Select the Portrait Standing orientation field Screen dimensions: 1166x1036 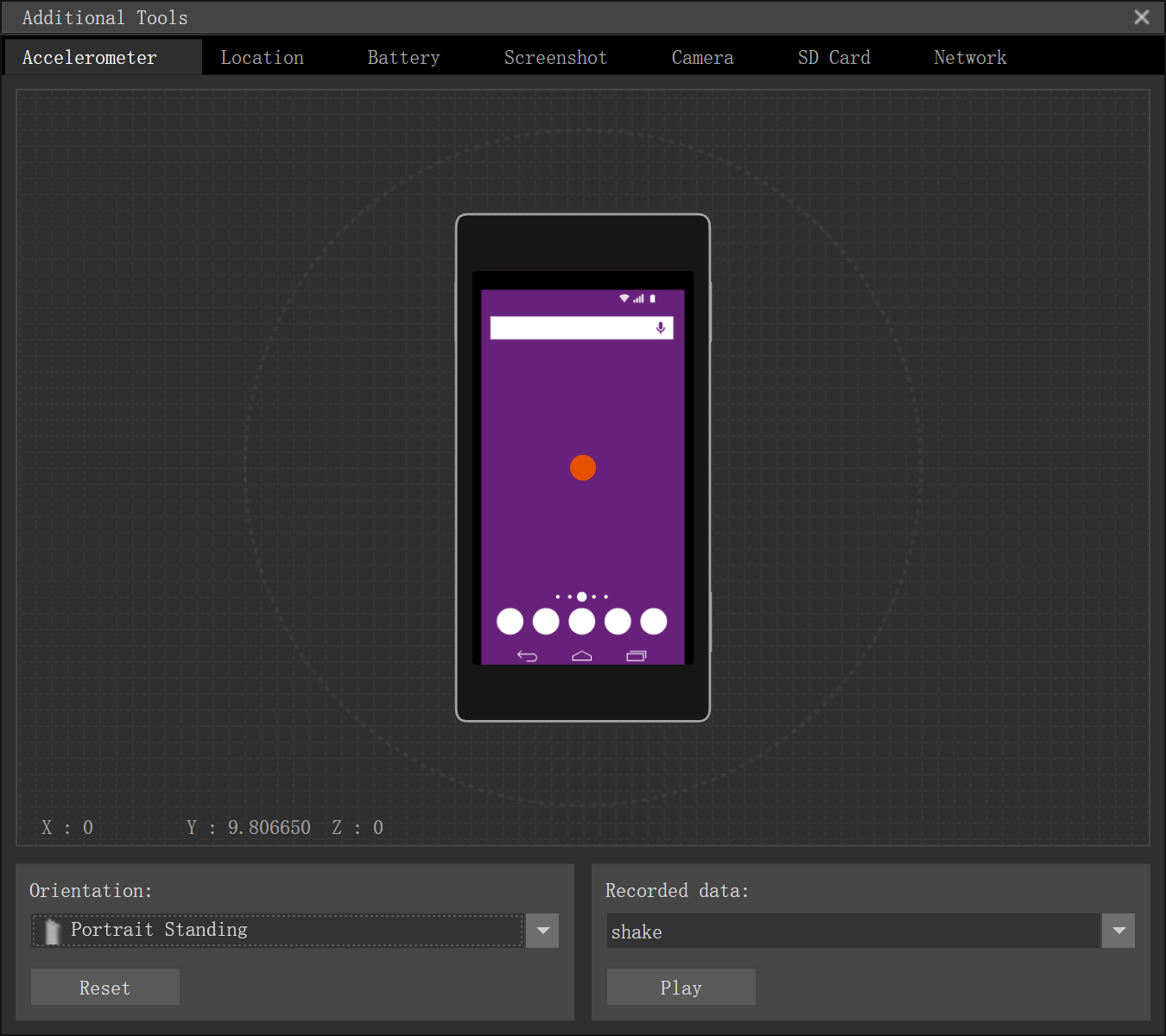click(278, 931)
